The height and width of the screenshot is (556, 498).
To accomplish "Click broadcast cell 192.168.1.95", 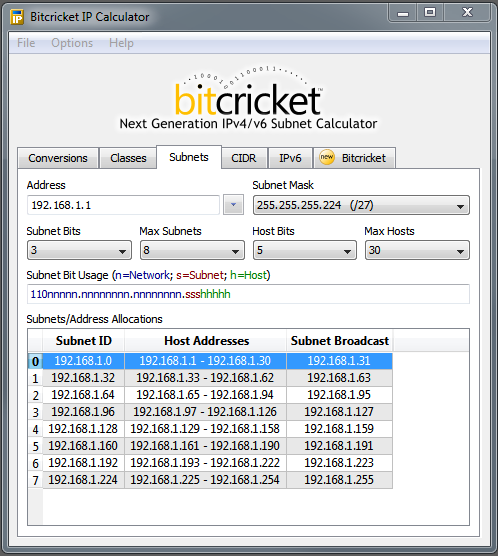I will (x=339, y=395).
